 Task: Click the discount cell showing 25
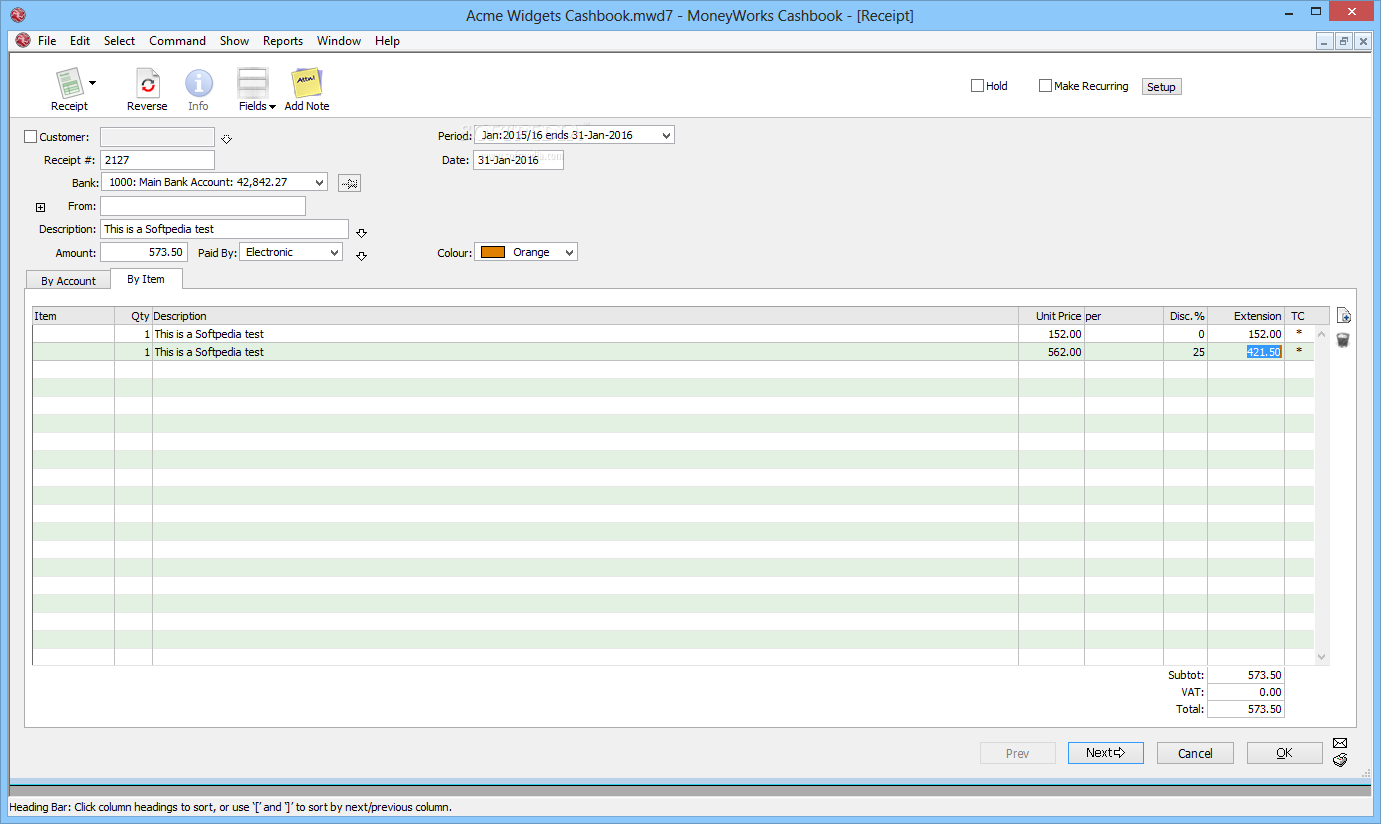click(1185, 352)
